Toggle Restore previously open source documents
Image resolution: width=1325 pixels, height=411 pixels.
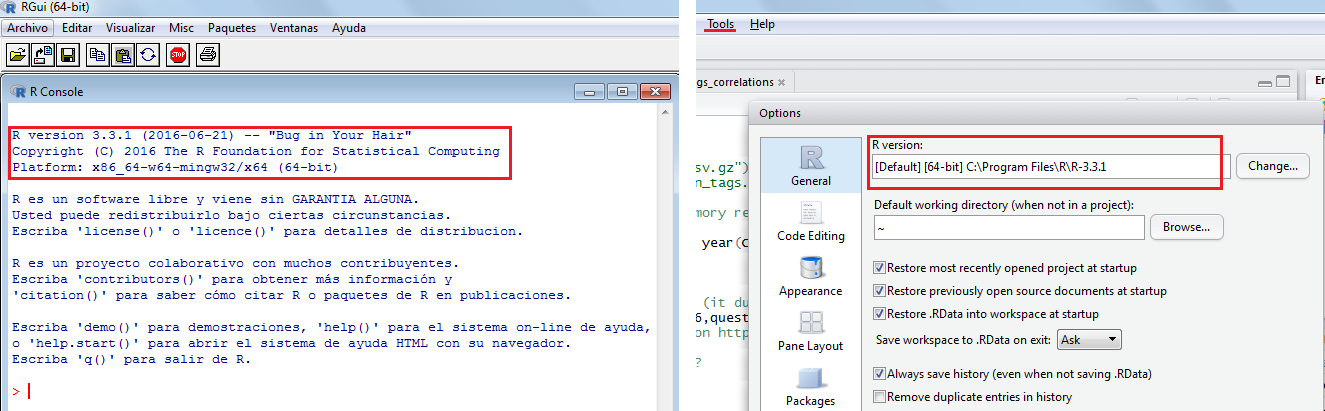880,291
